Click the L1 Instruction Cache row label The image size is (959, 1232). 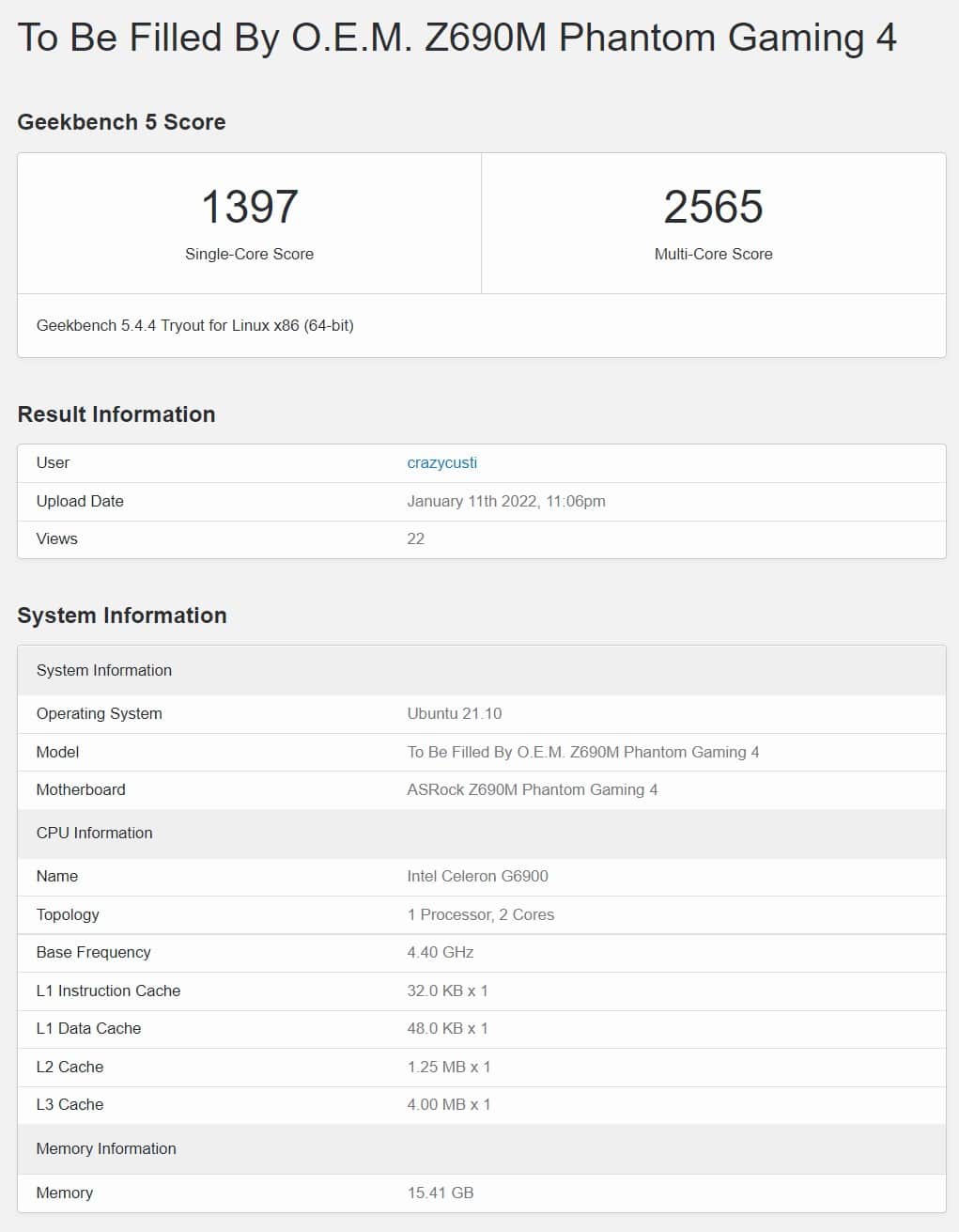coord(108,990)
